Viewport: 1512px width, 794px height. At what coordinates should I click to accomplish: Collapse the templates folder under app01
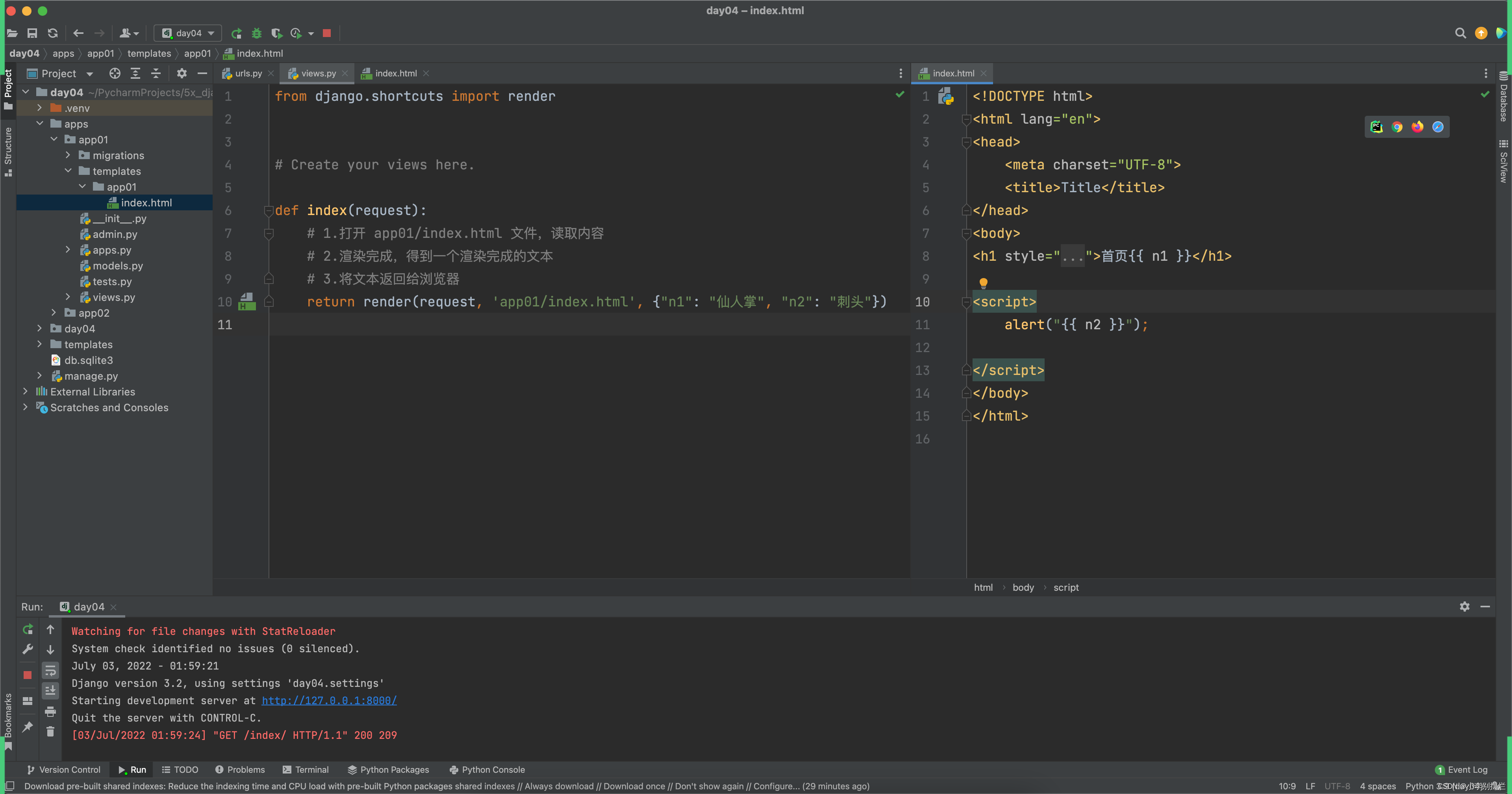tap(68, 171)
